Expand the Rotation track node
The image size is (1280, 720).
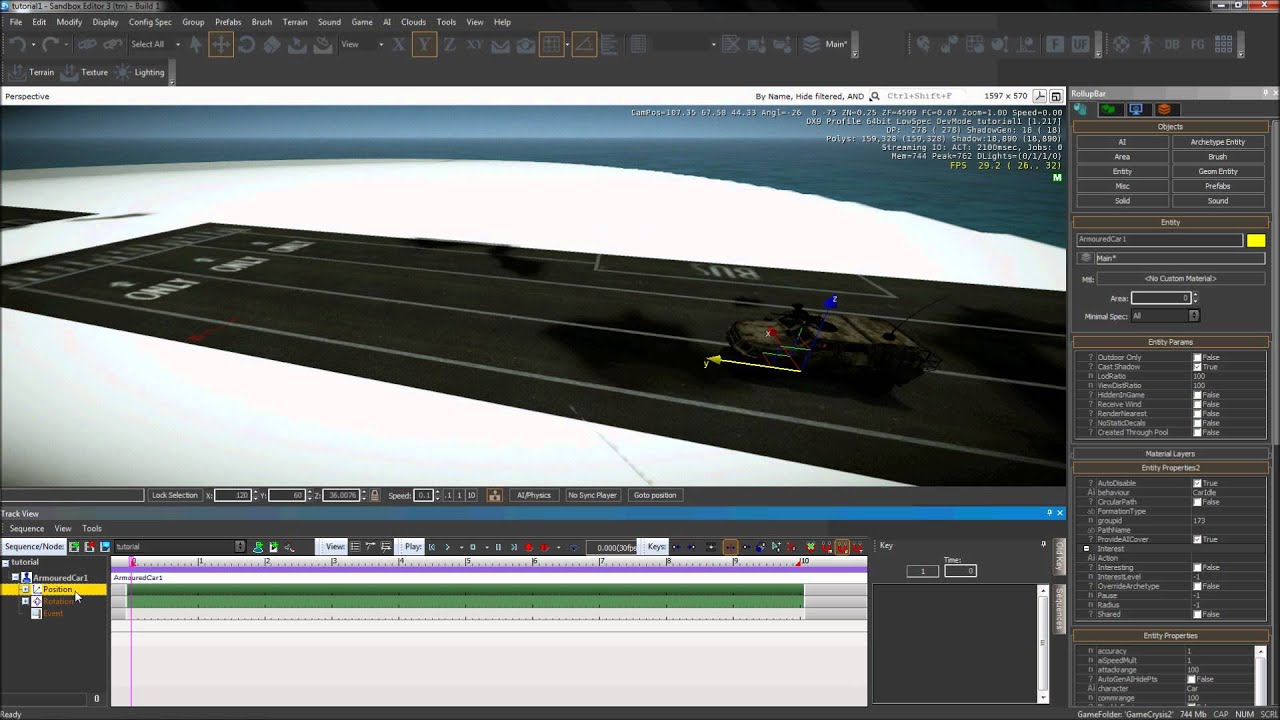point(25,602)
